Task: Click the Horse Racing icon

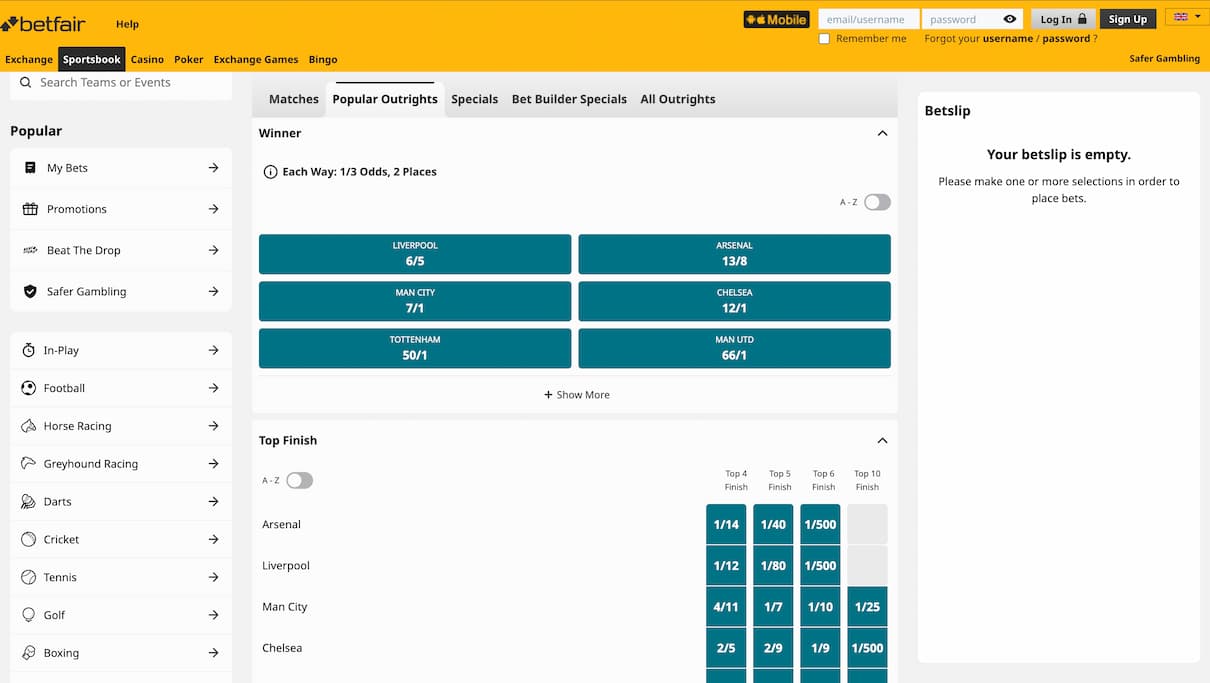Action: tap(28, 426)
